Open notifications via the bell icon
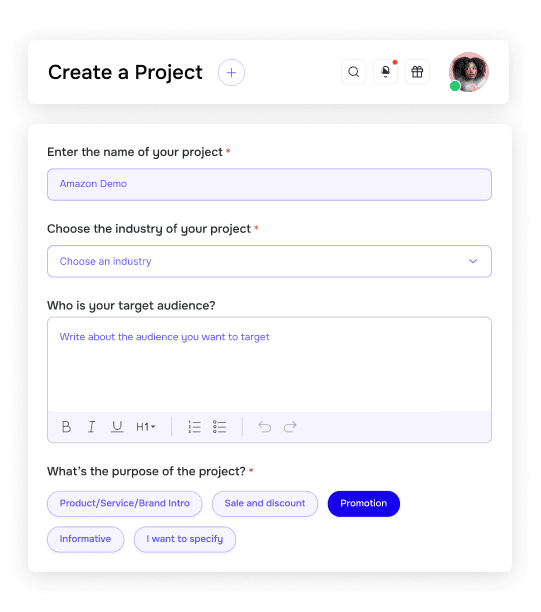 tap(385, 72)
